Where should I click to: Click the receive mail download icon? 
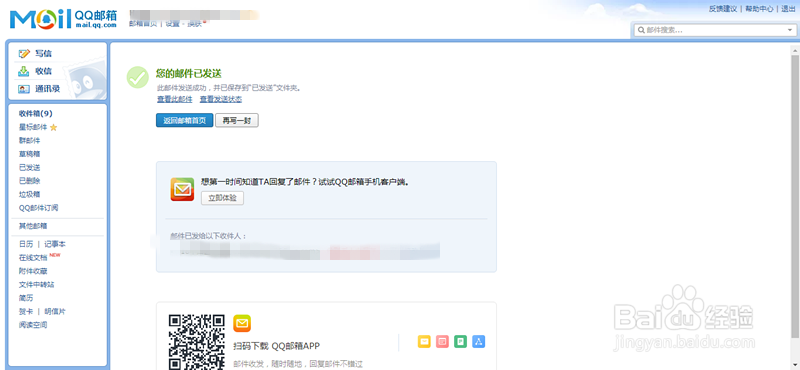(24, 71)
